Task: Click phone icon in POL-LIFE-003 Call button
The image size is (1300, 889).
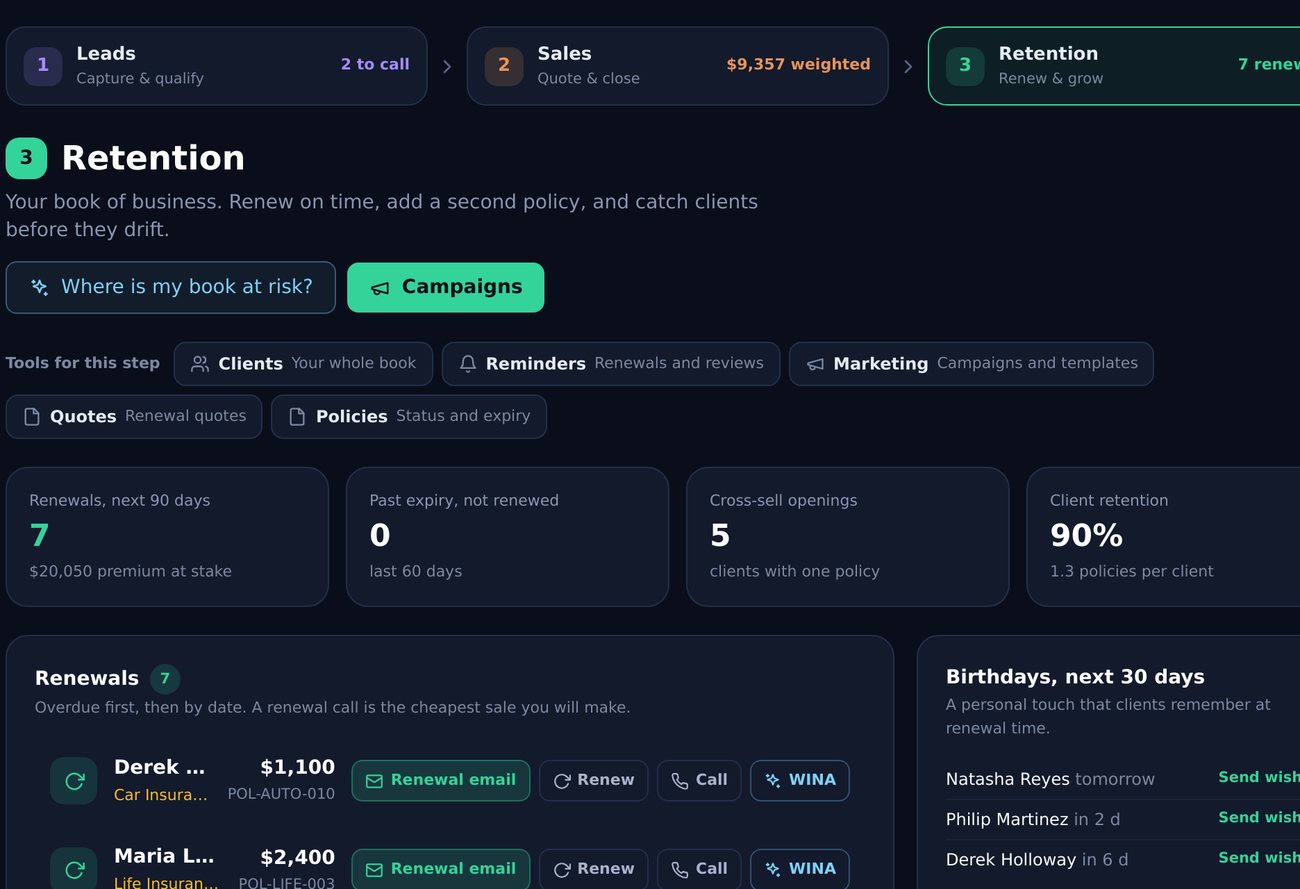Action: (x=680, y=870)
